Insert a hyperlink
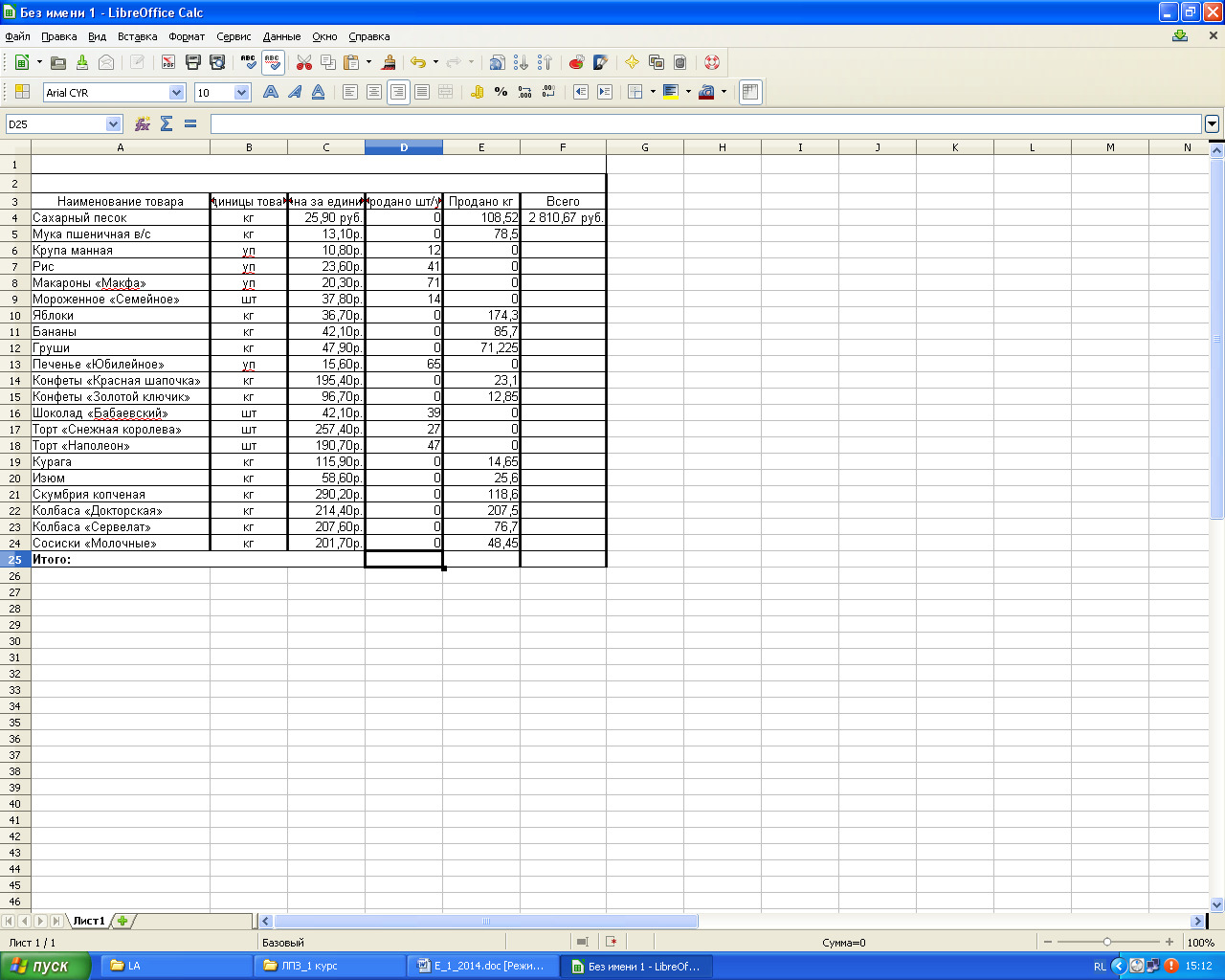Screen dimensions: 1225x980 [x=497, y=62]
